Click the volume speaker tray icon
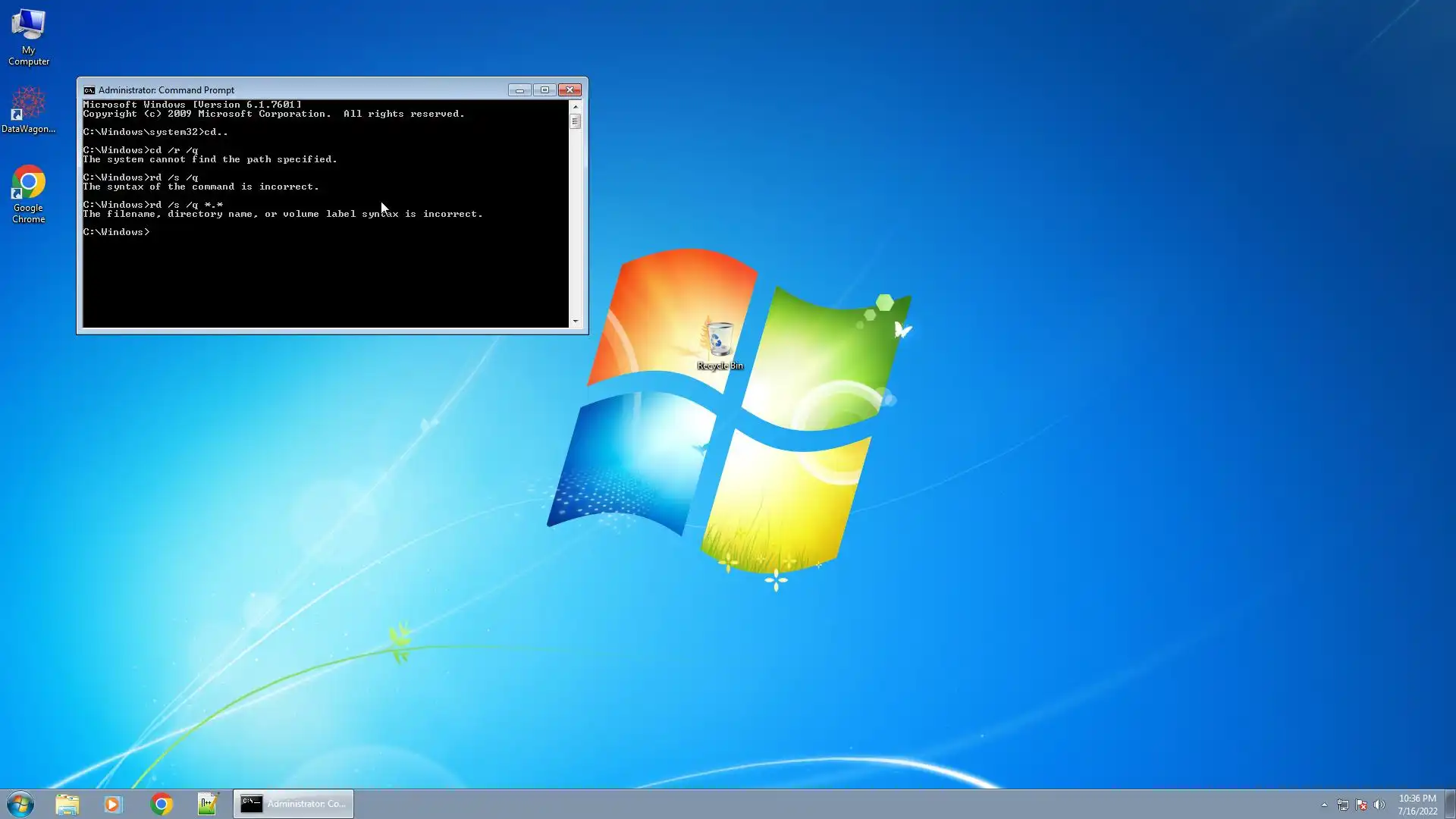Image resolution: width=1456 pixels, height=819 pixels. click(x=1379, y=805)
